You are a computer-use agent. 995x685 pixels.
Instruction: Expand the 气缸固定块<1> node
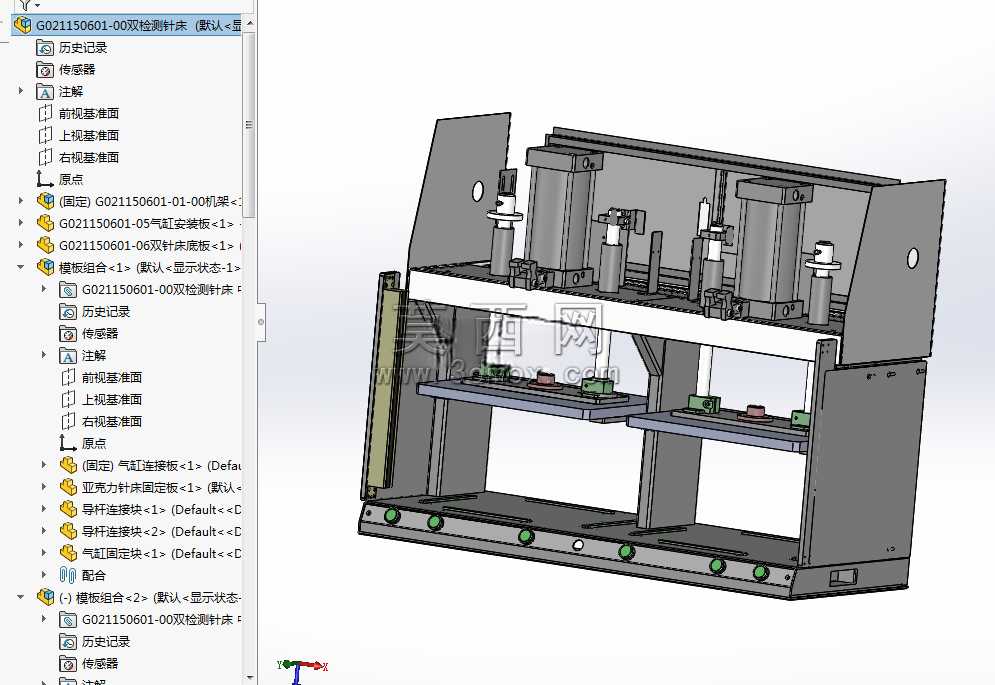point(44,553)
